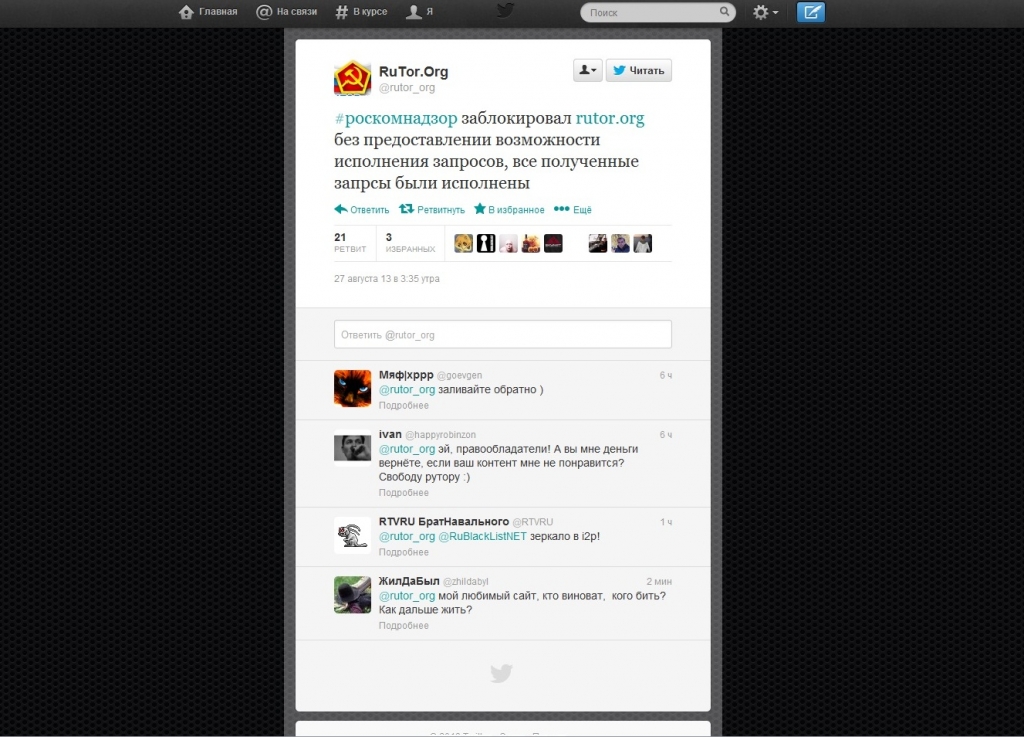
Task: Retweet using Ретвитнуть
Action: (432, 210)
